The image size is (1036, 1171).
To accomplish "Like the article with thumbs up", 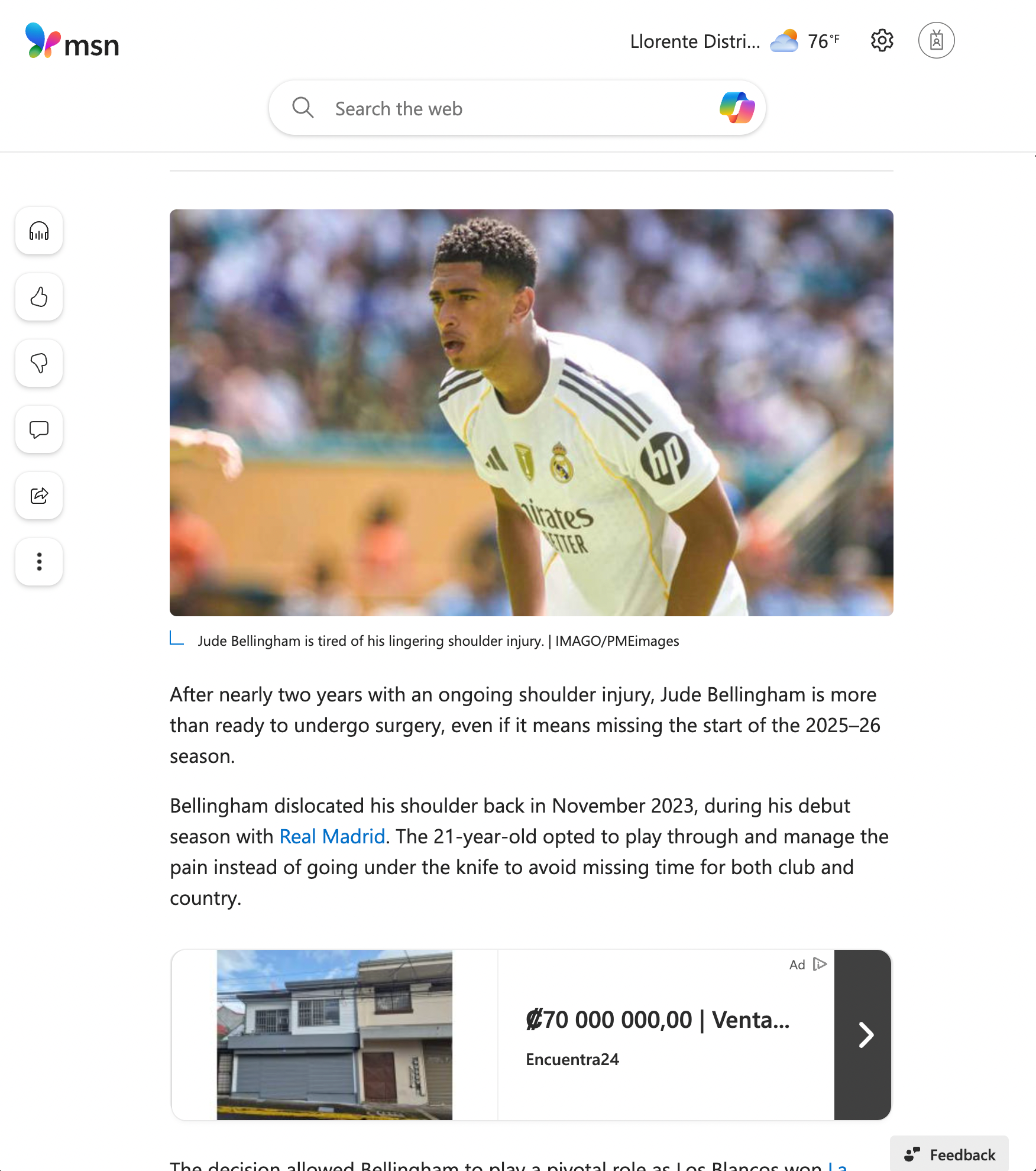I will click(x=39, y=297).
